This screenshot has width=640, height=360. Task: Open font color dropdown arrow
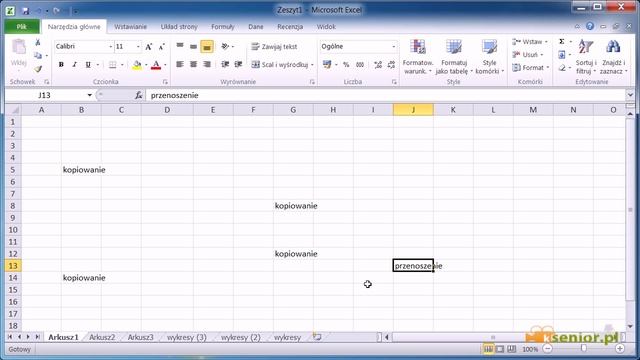point(165,65)
